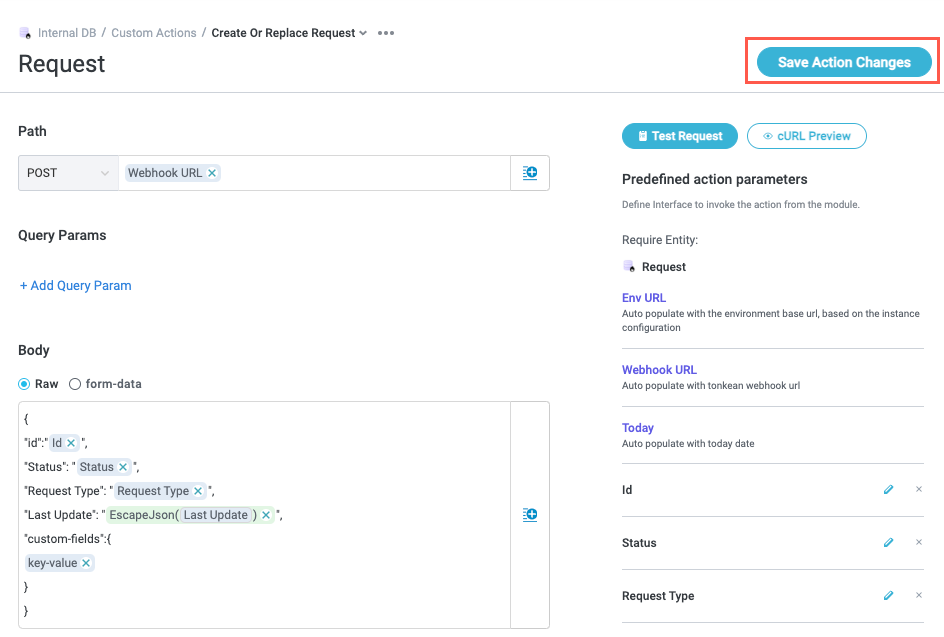Screen dimensions: 944x637
Task: Edit the Id parameter with pencil icon
Action: pyautogui.click(x=888, y=490)
